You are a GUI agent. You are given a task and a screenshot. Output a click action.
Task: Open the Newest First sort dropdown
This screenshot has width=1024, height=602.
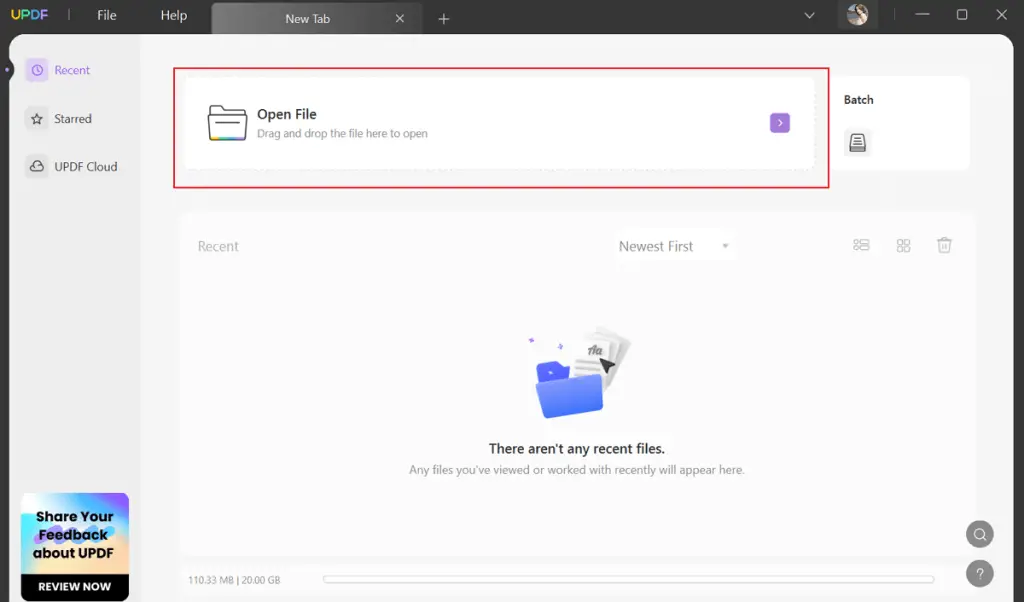[x=674, y=246]
